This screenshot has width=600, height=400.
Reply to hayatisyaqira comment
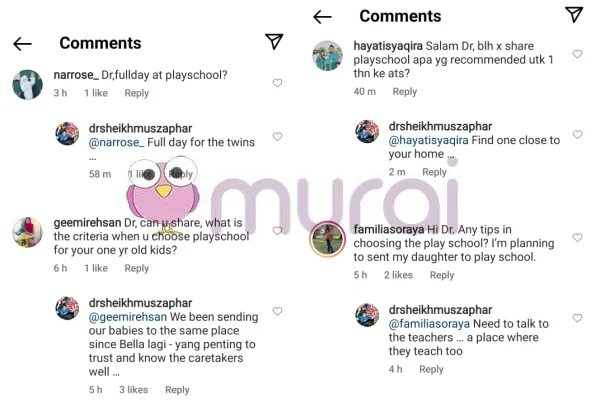click(x=405, y=91)
